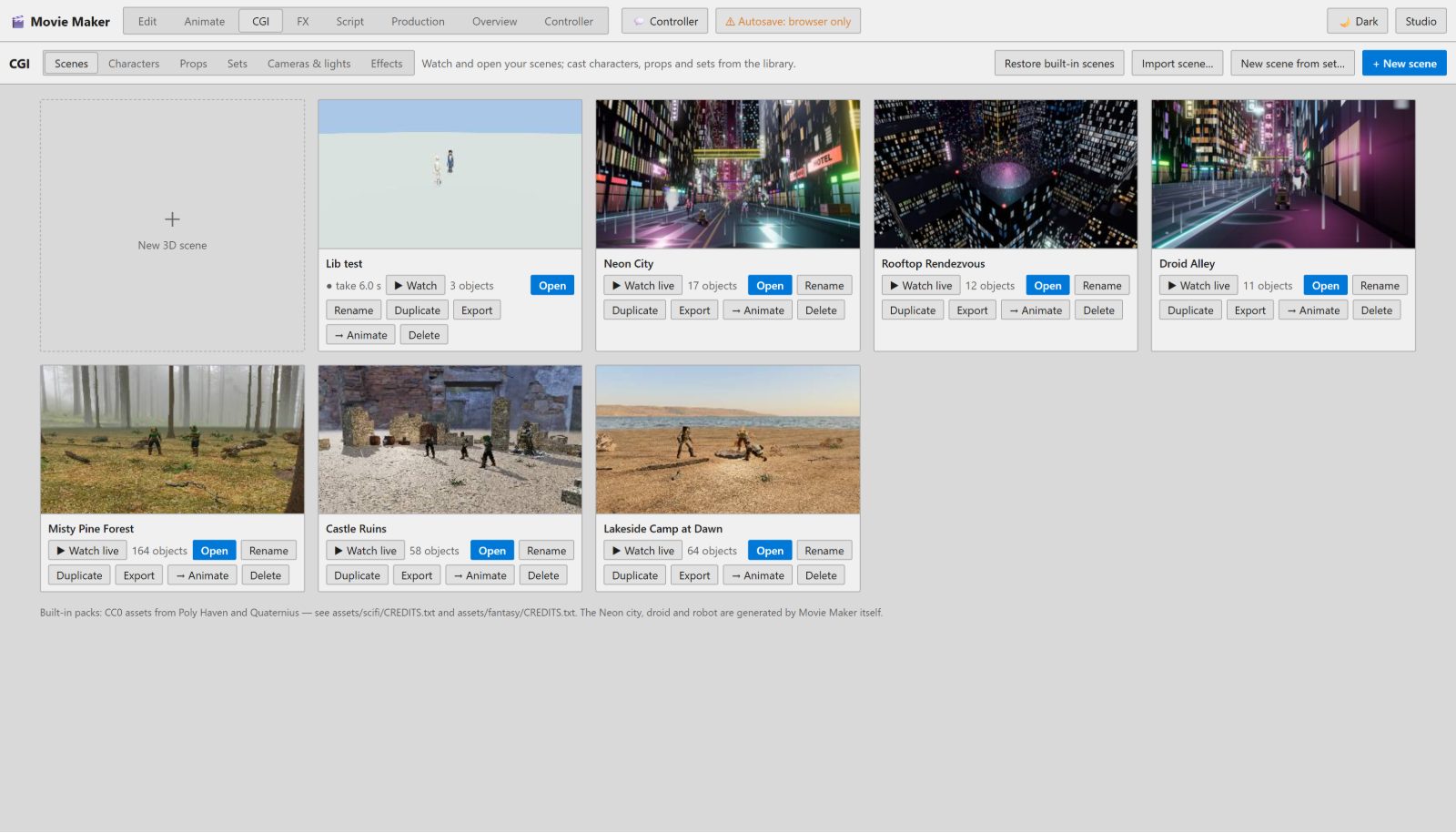Toggle Dark mode with the moon button
Screen dimensions: 1456x833
(1357, 21)
